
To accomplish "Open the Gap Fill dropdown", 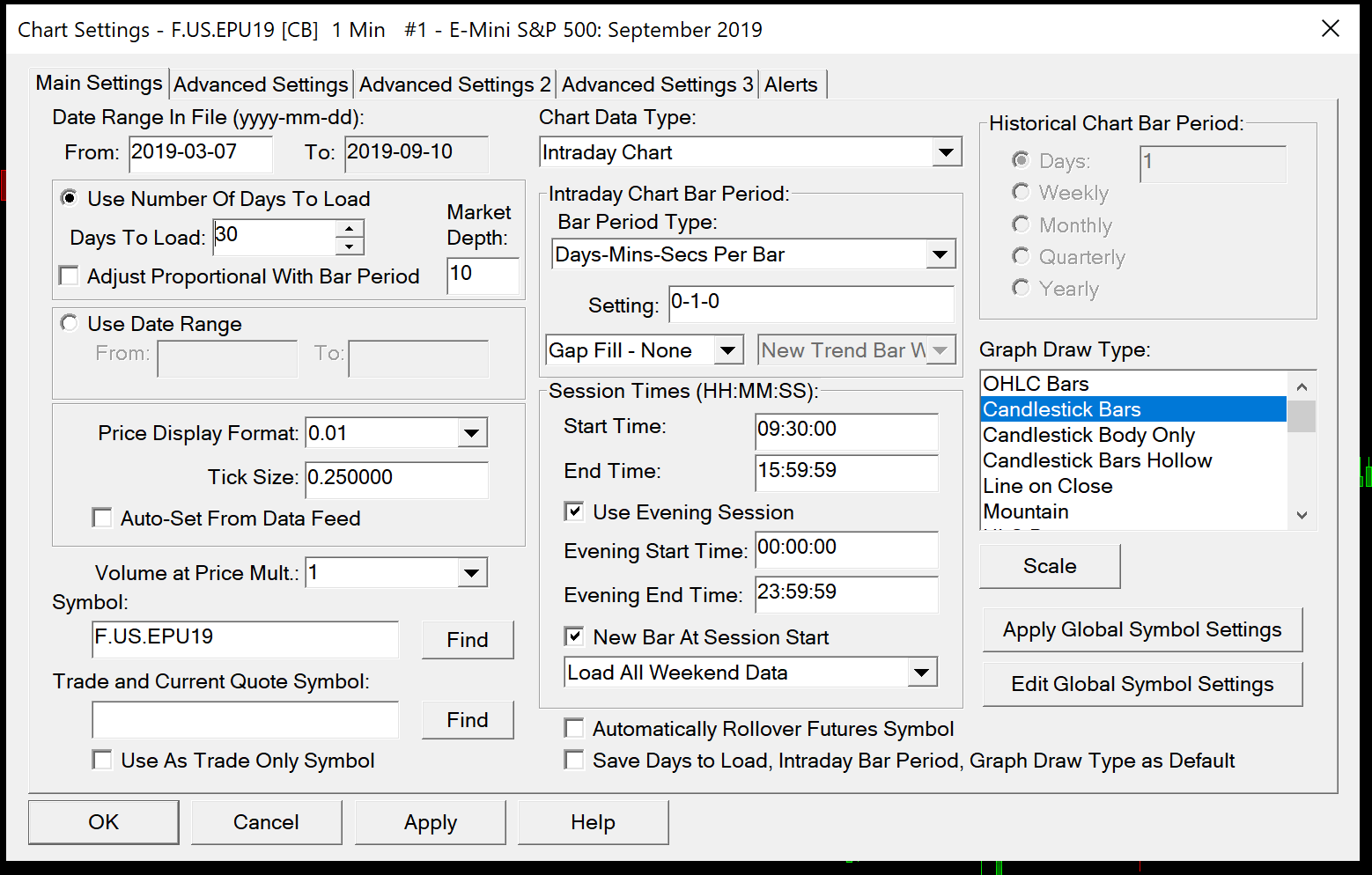I will 727,350.
